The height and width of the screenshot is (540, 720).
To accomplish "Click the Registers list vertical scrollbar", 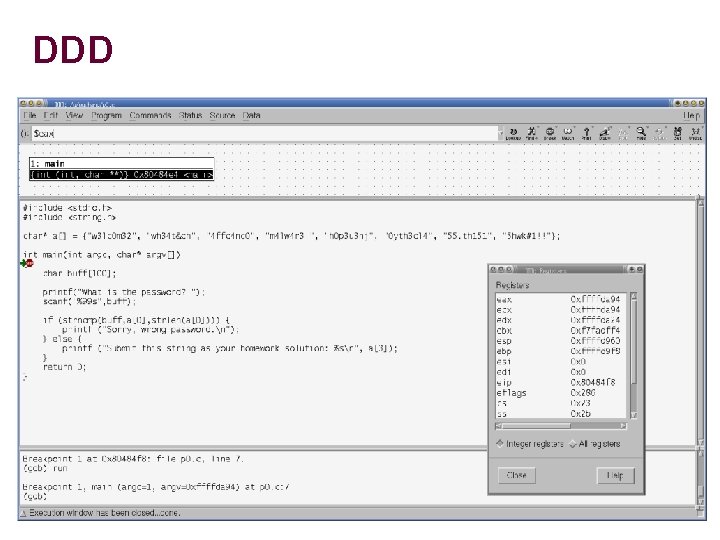I will click(x=634, y=356).
